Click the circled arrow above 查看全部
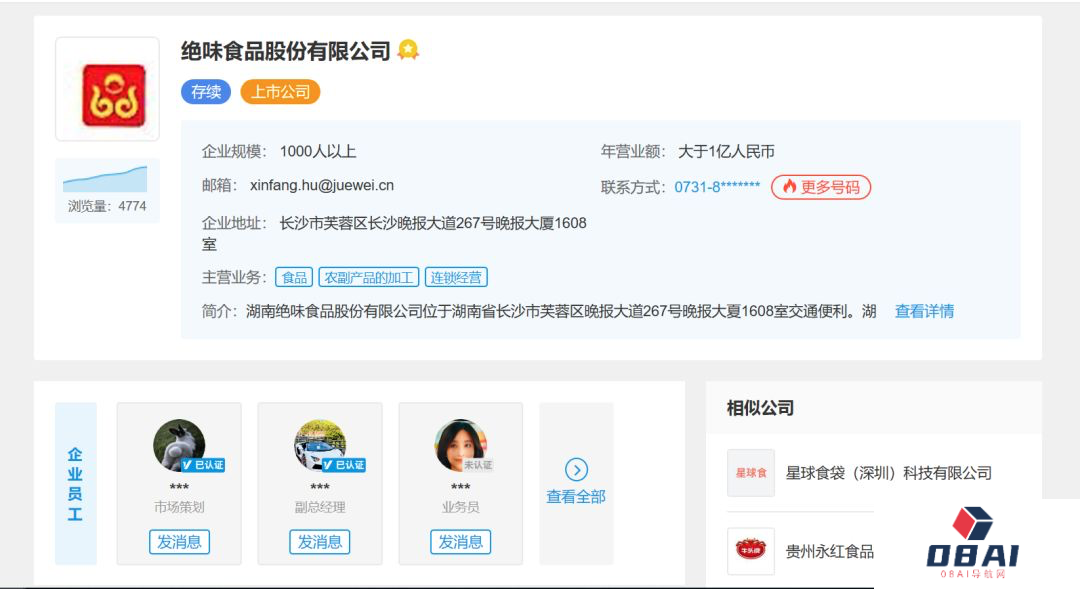Viewport: 1080px width, 589px height. point(577,470)
